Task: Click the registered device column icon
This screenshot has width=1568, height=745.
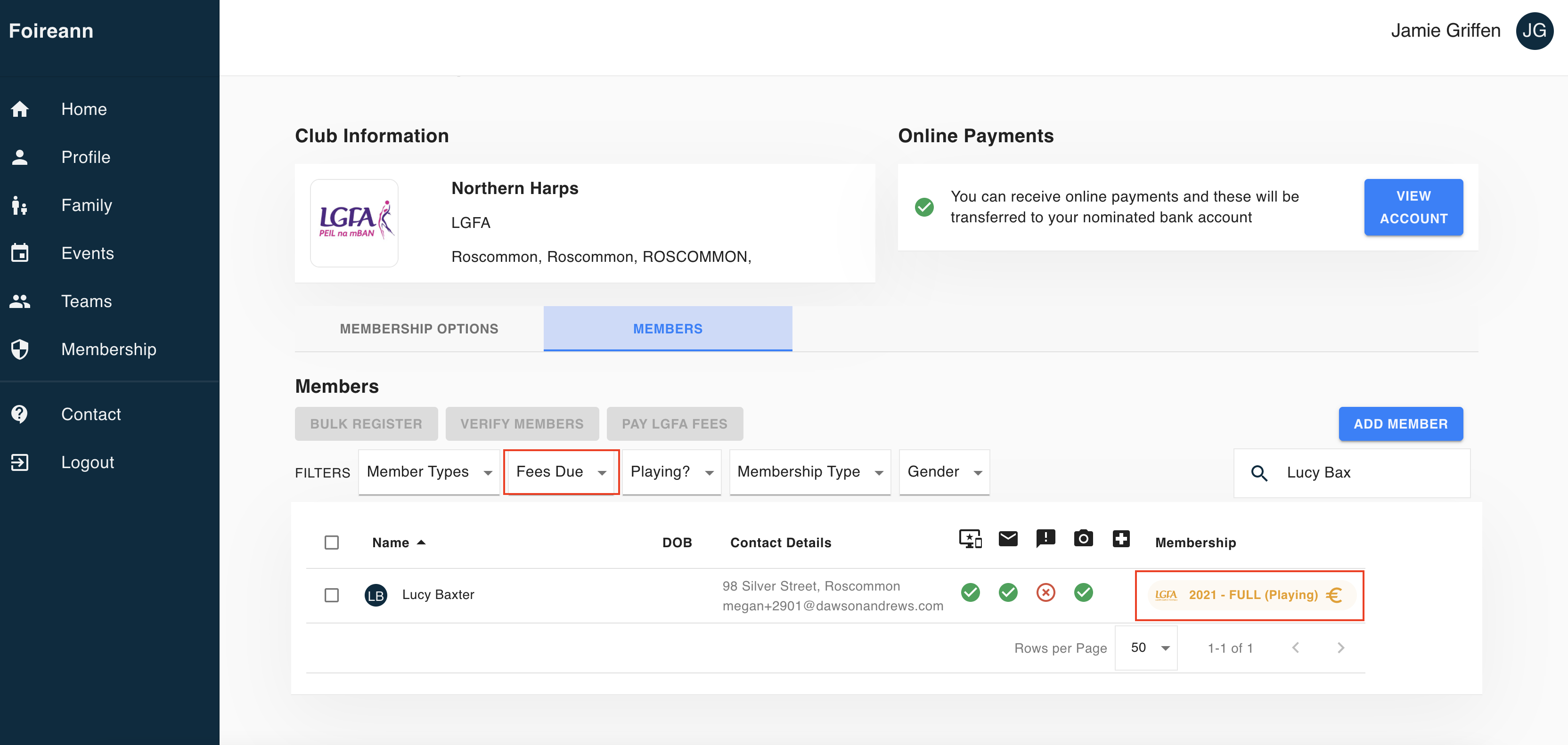Action: coord(970,539)
